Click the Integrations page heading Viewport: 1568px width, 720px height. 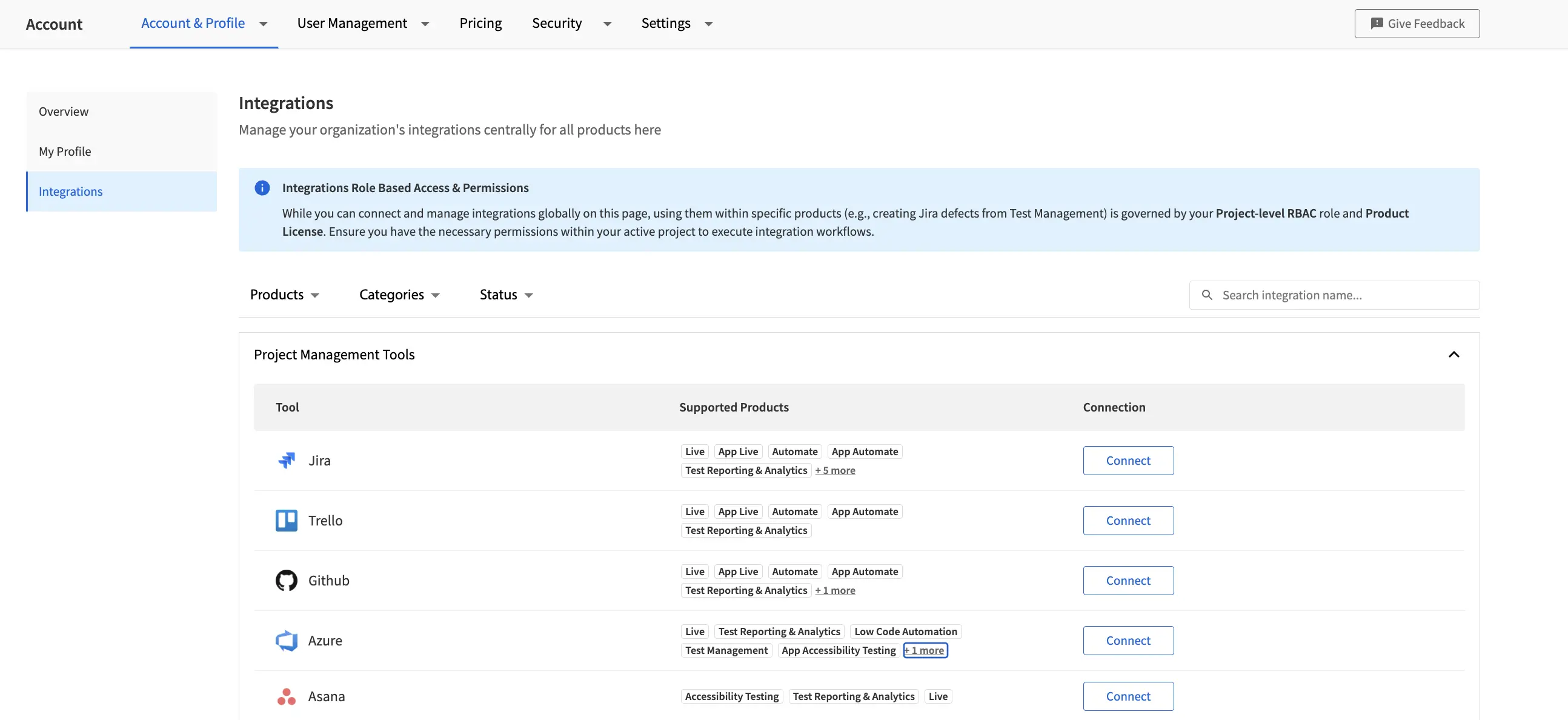(286, 103)
